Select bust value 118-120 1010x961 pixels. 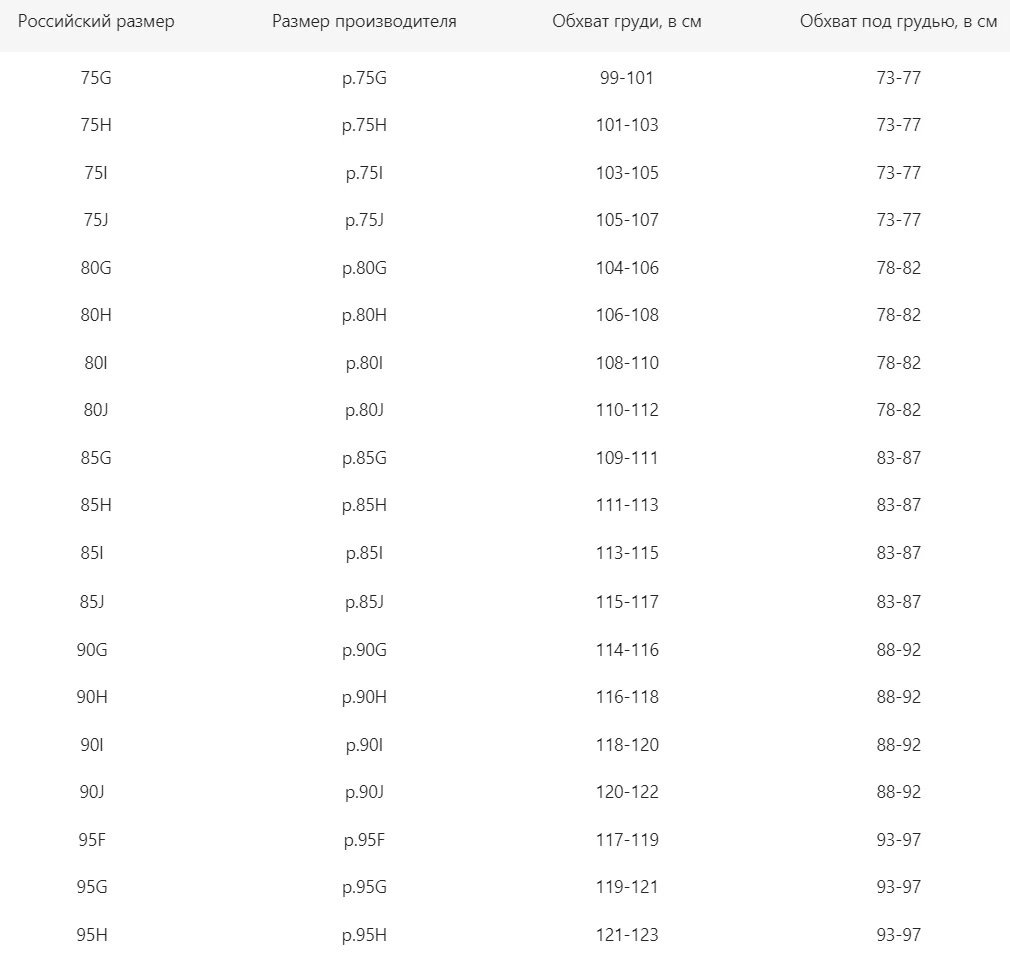point(627,745)
